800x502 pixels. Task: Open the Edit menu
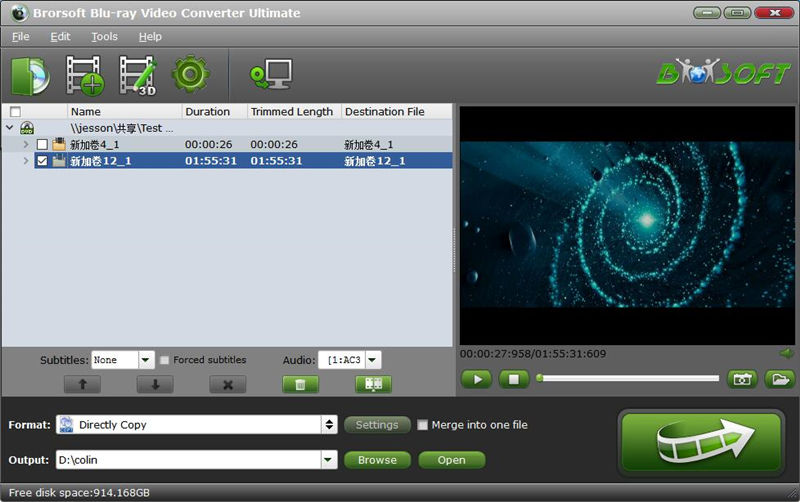point(60,37)
